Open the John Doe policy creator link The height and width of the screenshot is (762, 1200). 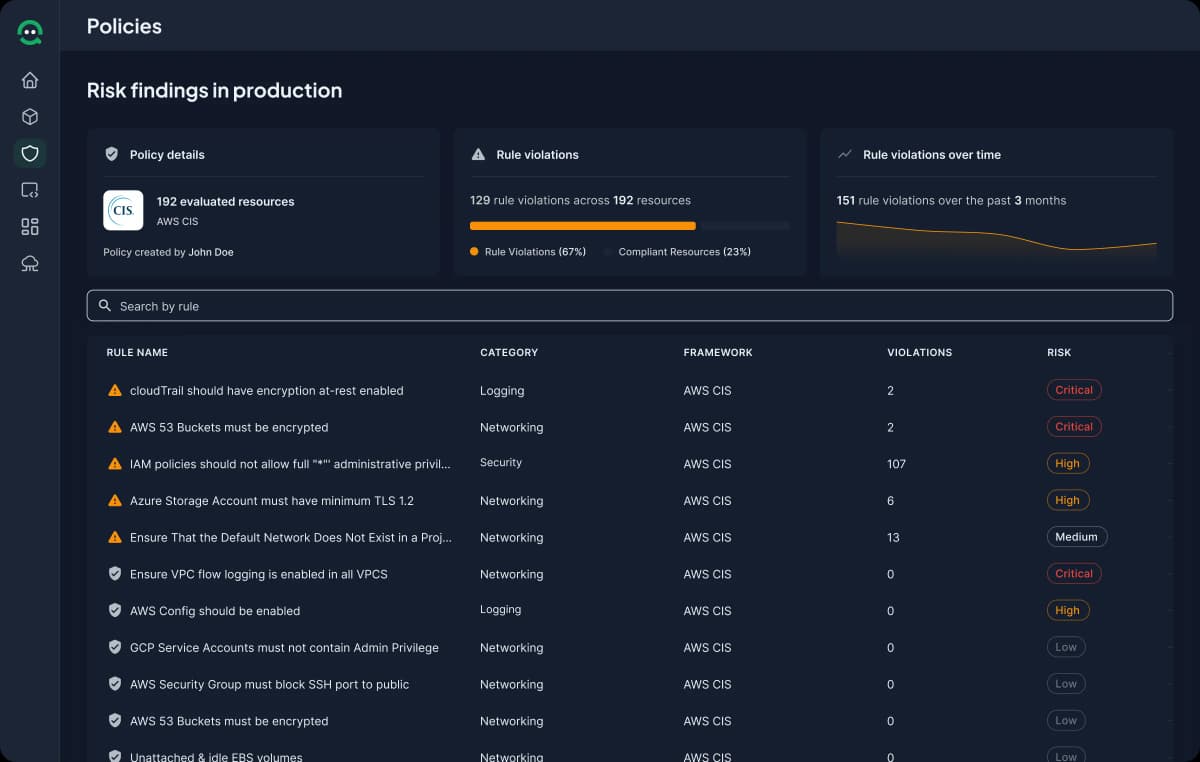click(x=210, y=252)
